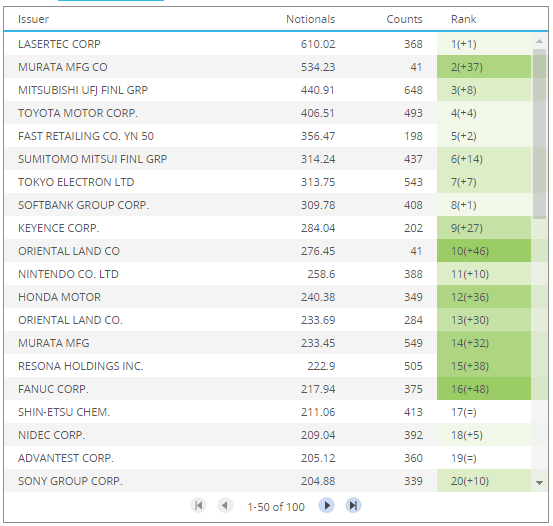The height and width of the screenshot is (526, 553).
Task: Click notional value 610.02
Action: pos(318,44)
